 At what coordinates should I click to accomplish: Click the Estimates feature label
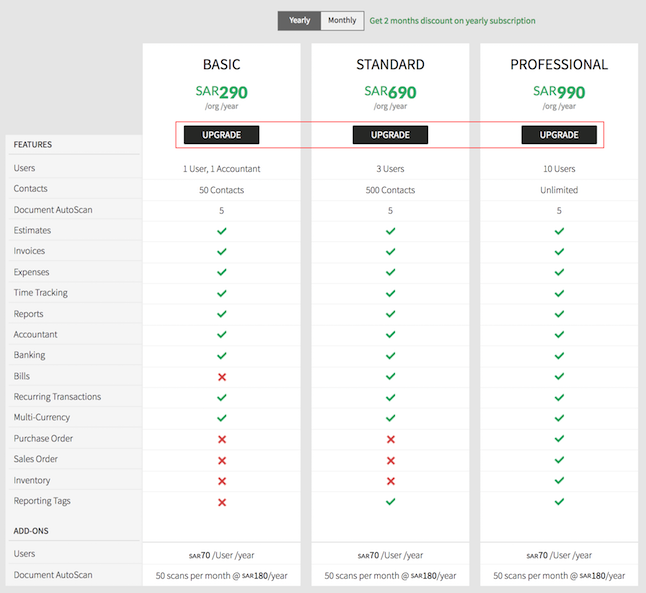coord(32,230)
